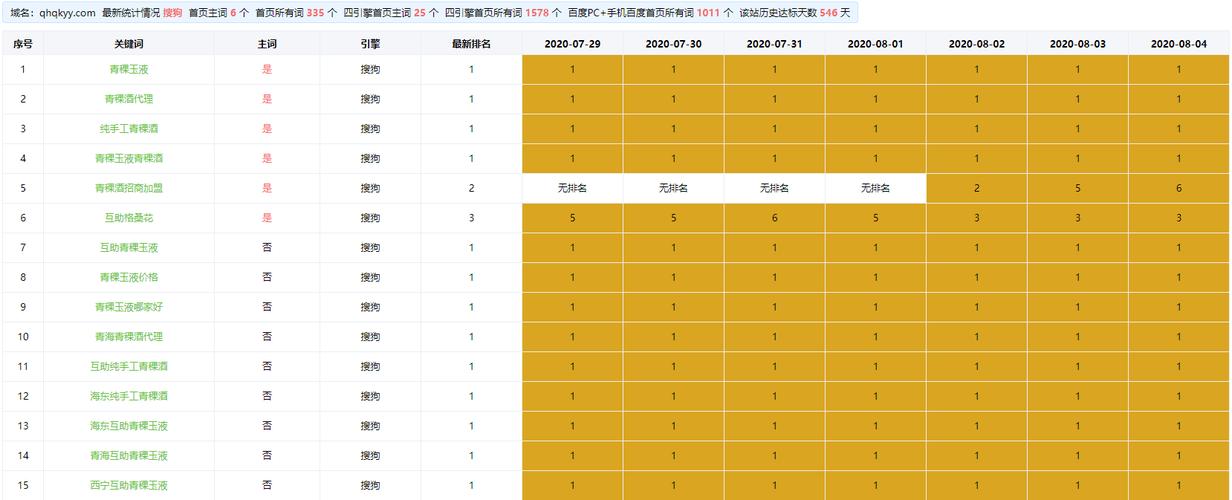Image resolution: width=1232 pixels, height=500 pixels.
Task: Click the 西宁互助青稞玉液 keyword
Action: 129,485
